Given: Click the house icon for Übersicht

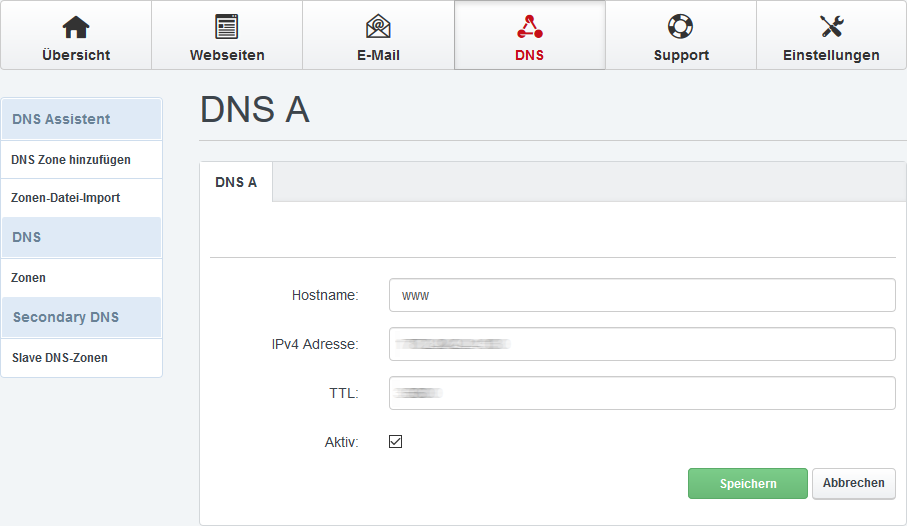Looking at the screenshot, I should click(x=76, y=27).
